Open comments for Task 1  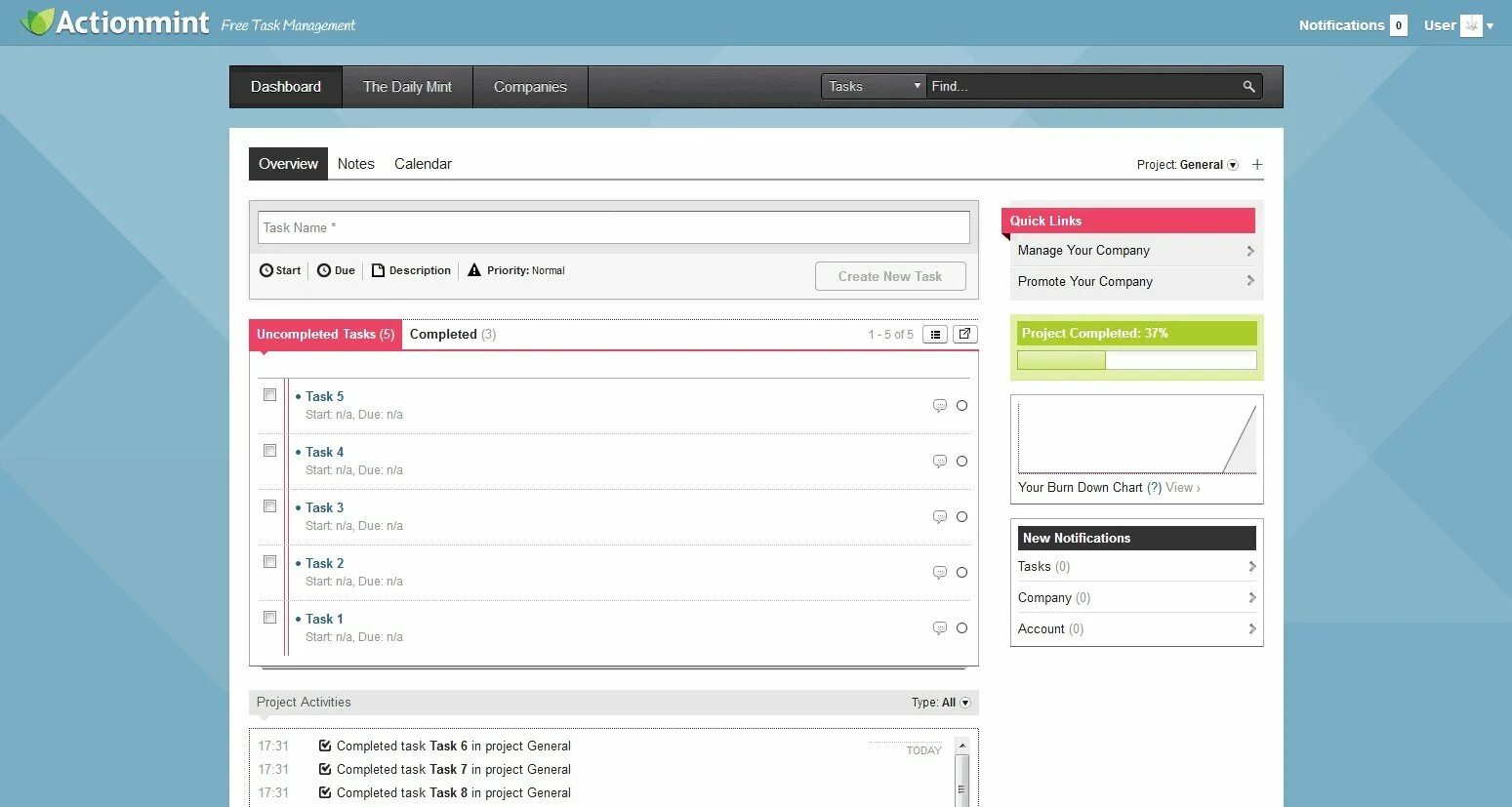coord(940,628)
